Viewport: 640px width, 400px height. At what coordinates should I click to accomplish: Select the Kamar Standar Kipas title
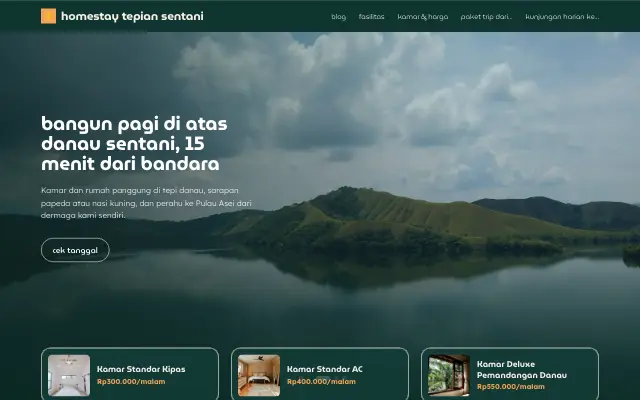(141, 369)
